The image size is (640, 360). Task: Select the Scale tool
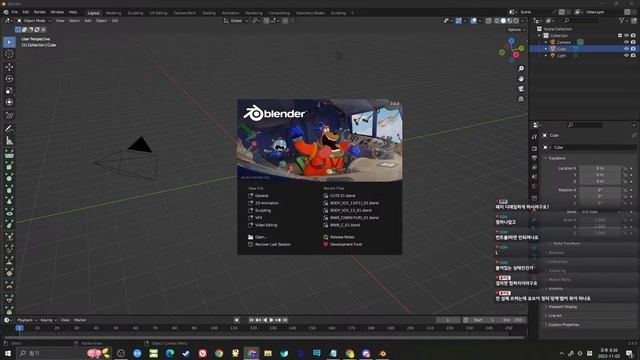(9, 91)
